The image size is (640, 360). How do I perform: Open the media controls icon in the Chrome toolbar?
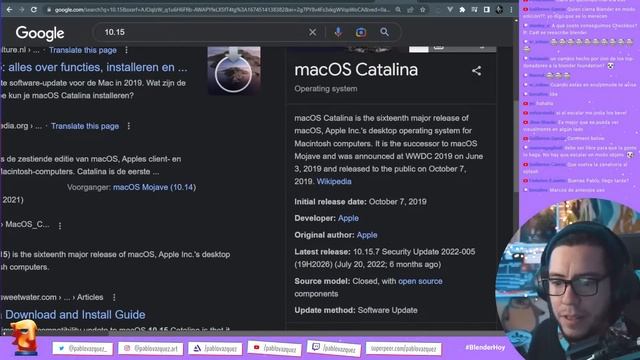pos(474,9)
